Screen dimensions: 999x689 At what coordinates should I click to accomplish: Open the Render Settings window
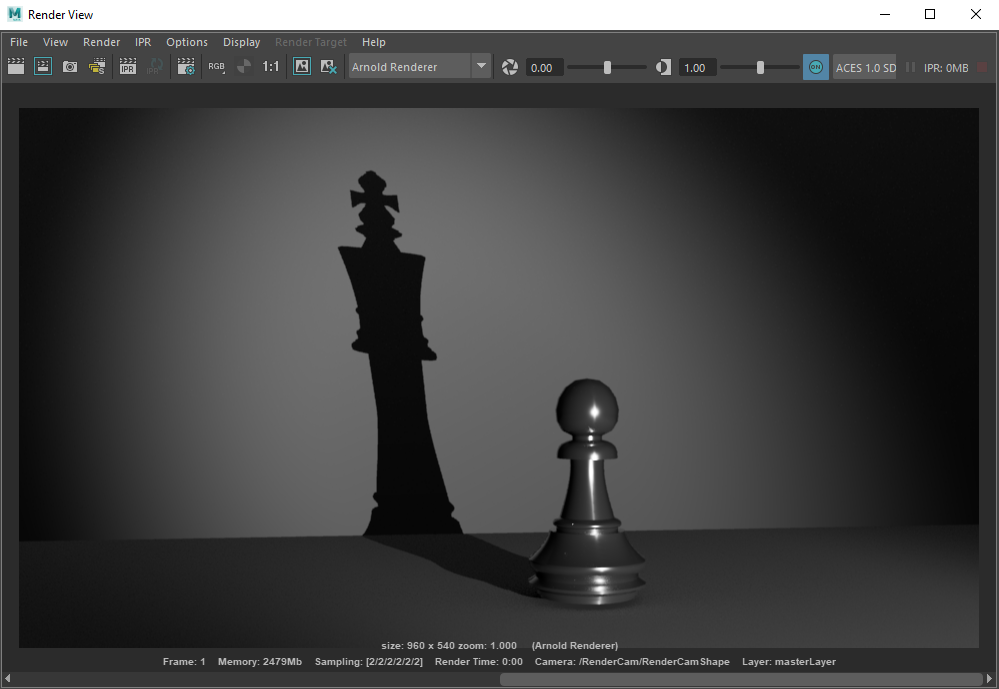coord(186,67)
